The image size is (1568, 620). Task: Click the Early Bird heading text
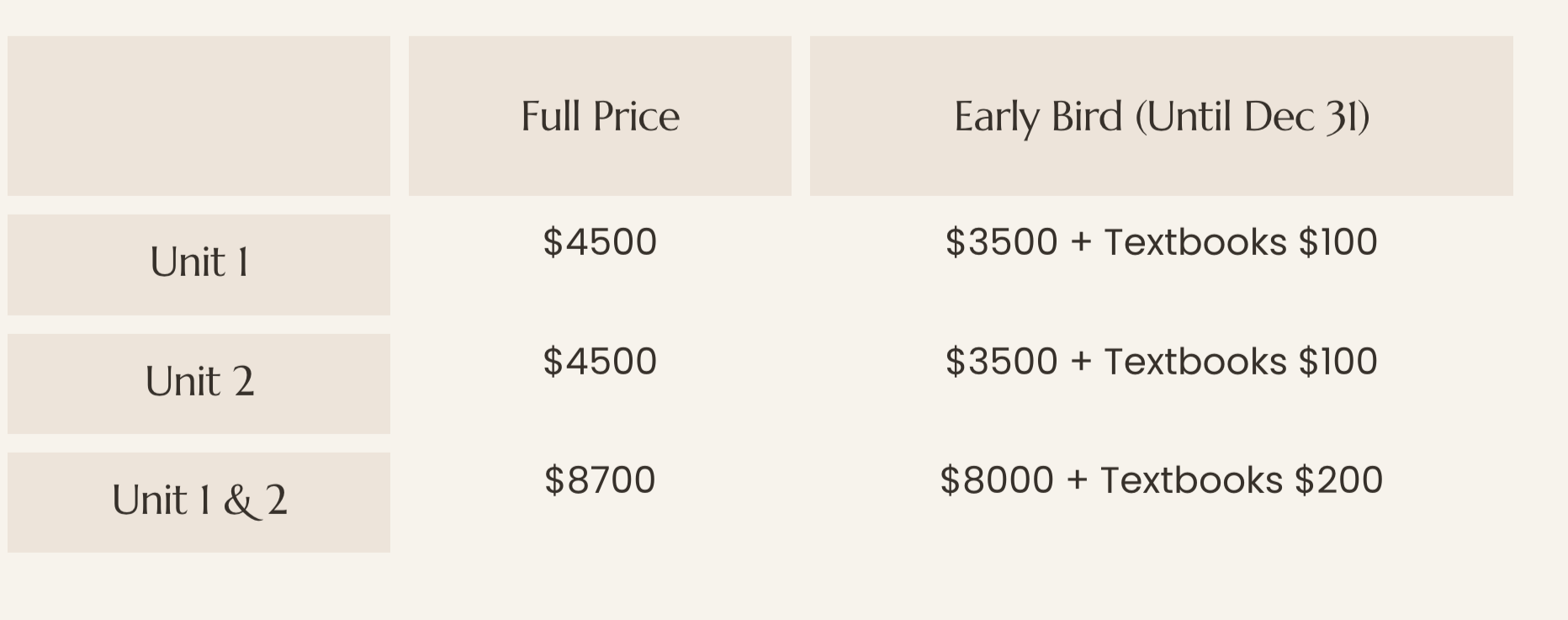(1038, 116)
